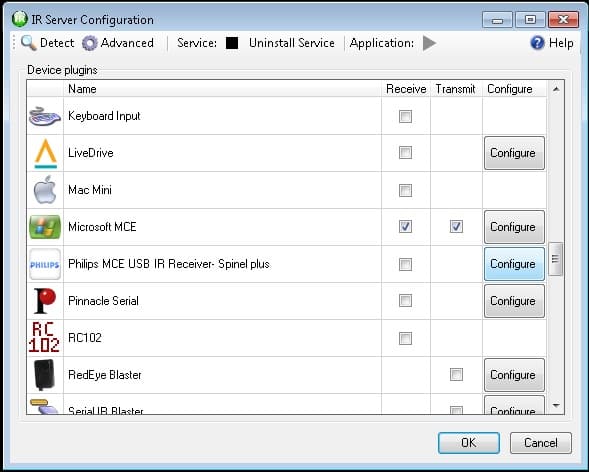Open Advanced settings gear icon
Image resolution: width=589 pixels, height=472 pixels.
89,43
